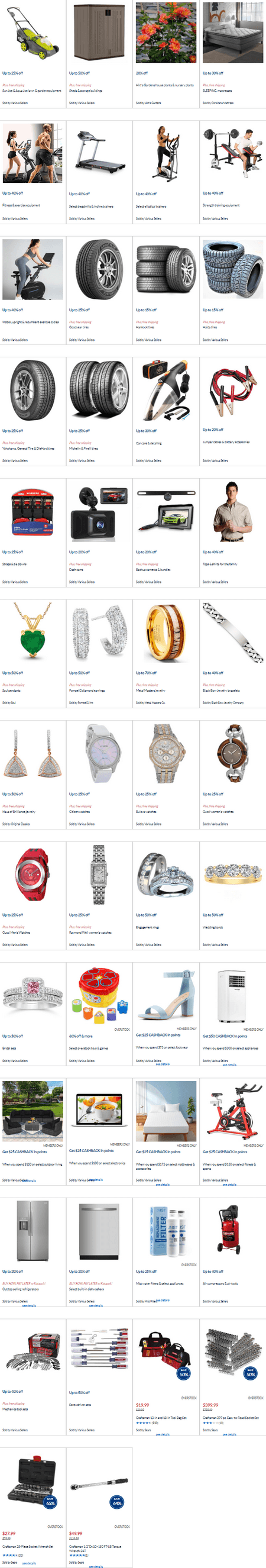Image resolution: width=266 pixels, height=1568 pixels.
Task: Click the treadmill product image
Action: [x=99, y=153]
